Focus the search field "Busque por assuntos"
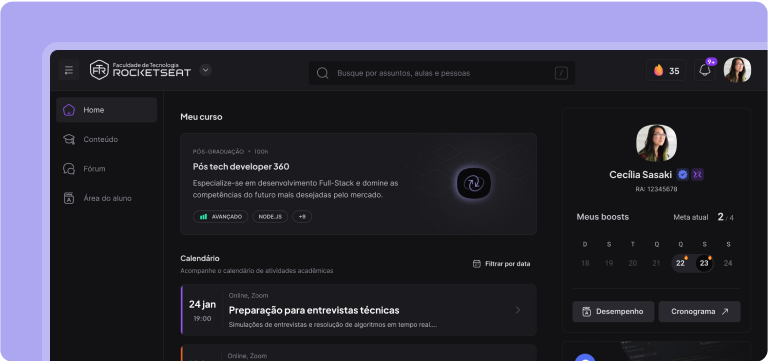The height and width of the screenshot is (361, 768). click(442, 73)
